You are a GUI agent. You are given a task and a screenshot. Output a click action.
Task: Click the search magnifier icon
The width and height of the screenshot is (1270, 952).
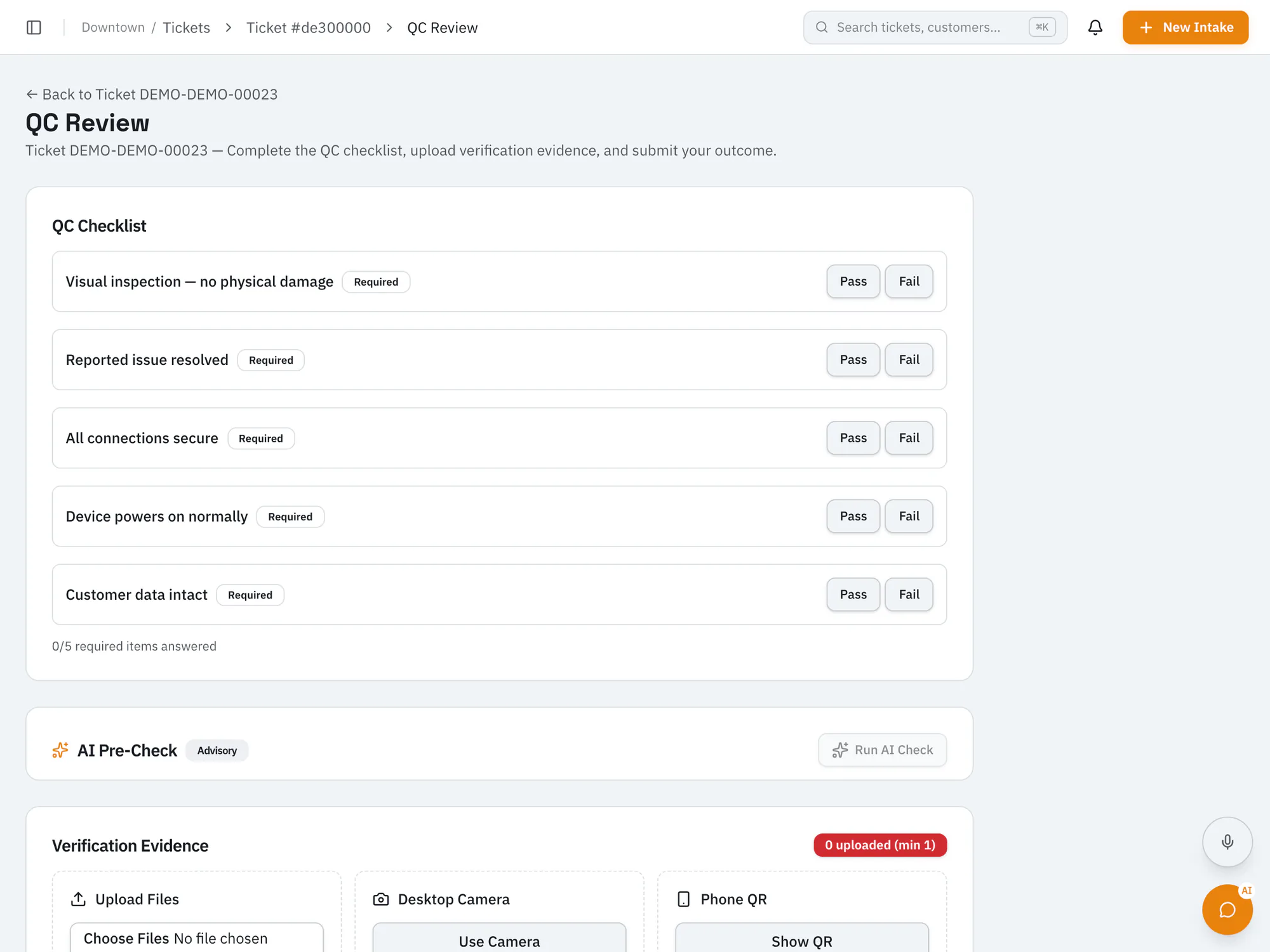coord(822,27)
